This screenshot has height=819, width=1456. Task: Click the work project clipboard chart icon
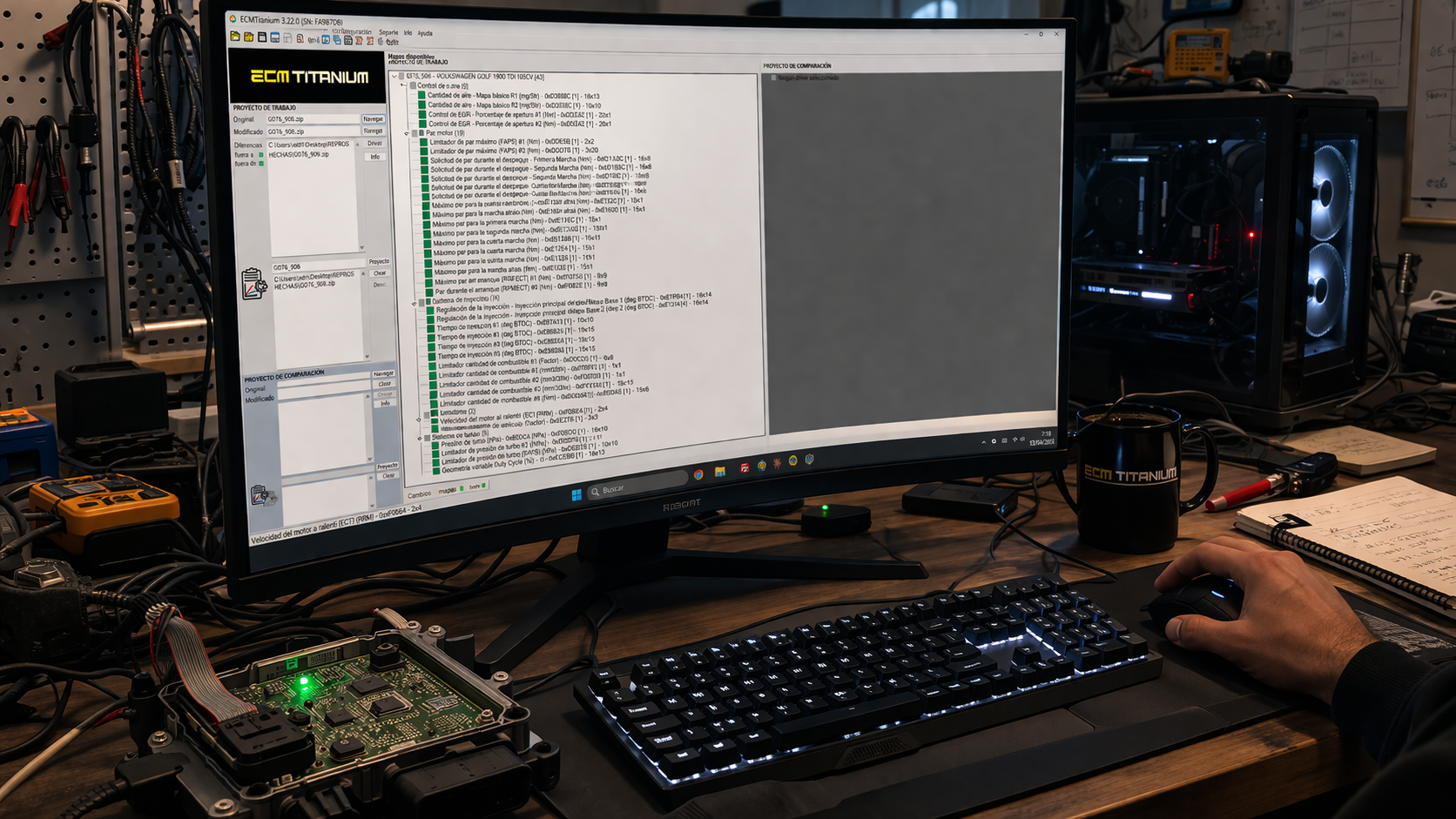coord(253,284)
